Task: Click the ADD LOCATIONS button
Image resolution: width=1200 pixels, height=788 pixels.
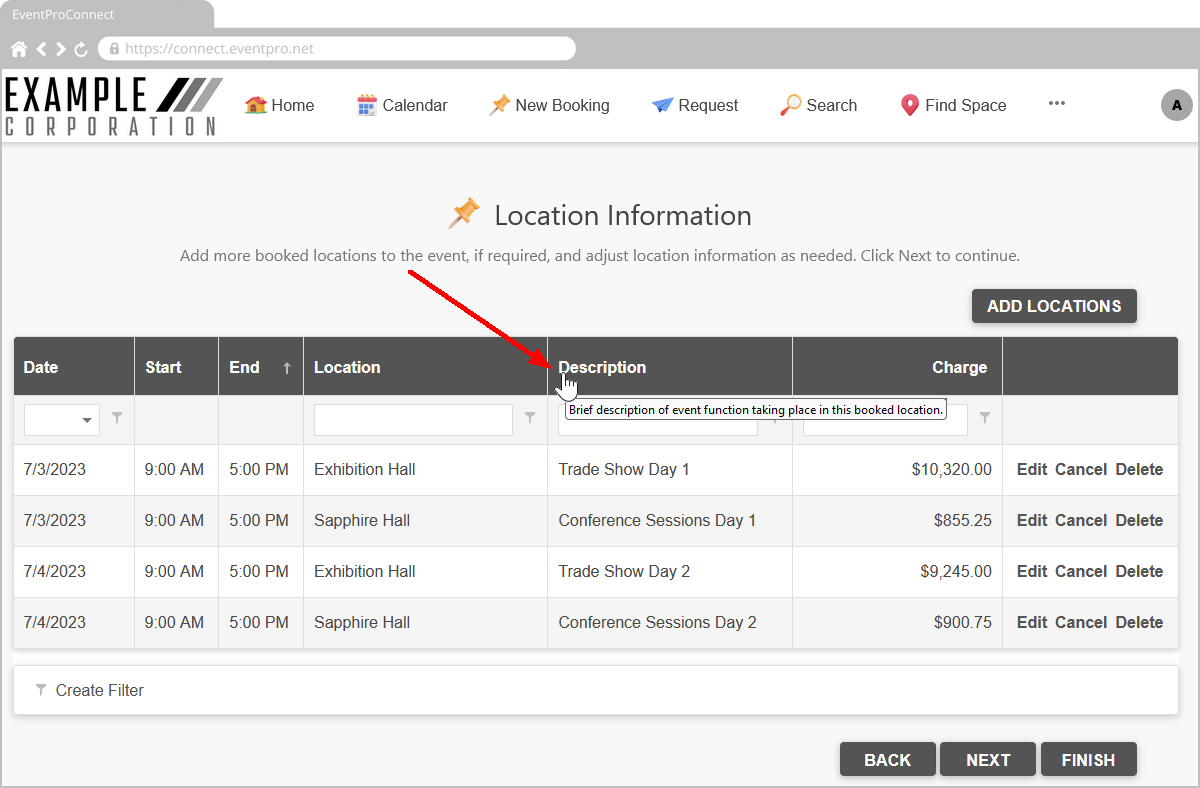Action: tap(1054, 306)
